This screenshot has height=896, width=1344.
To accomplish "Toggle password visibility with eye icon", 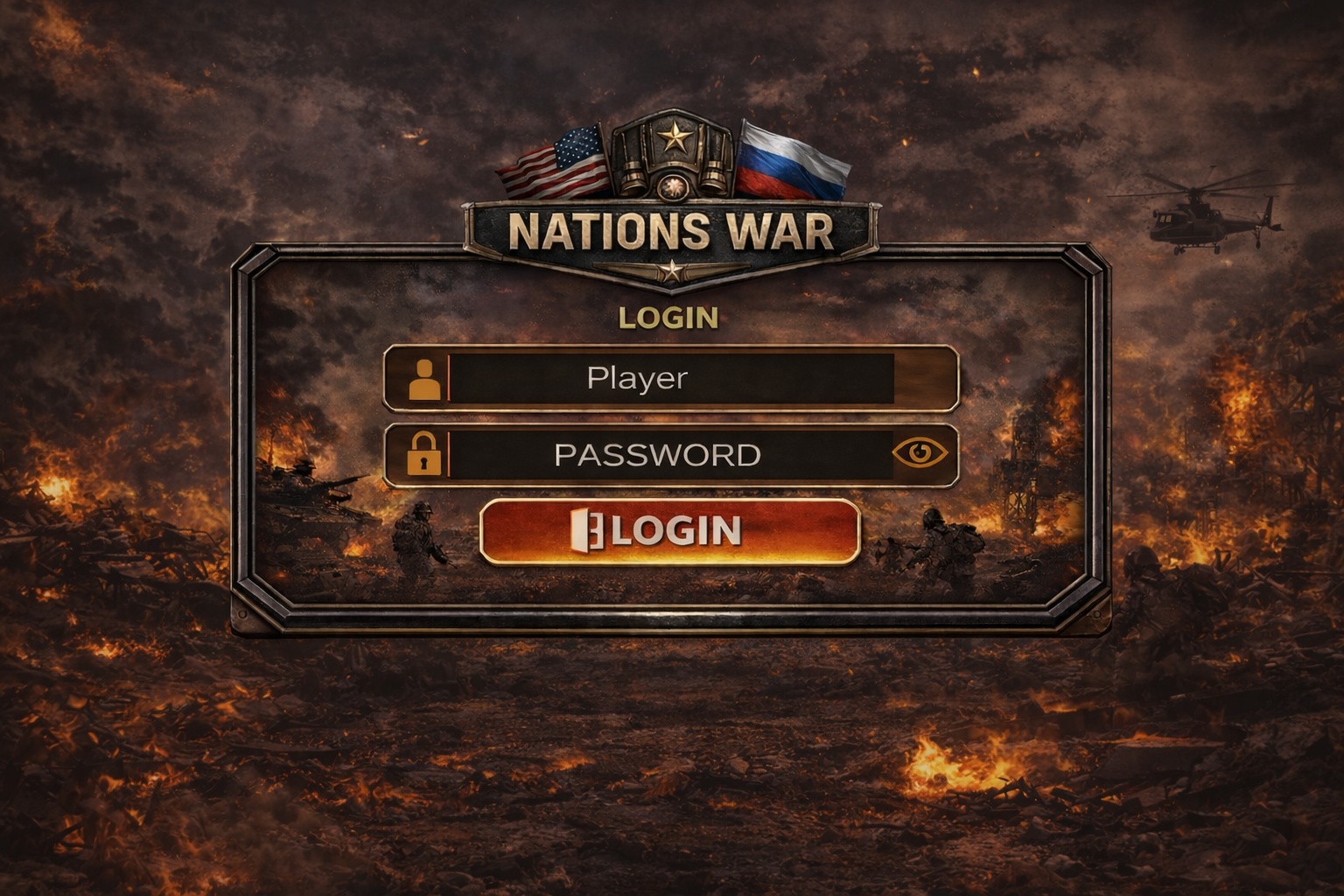I will tap(920, 452).
